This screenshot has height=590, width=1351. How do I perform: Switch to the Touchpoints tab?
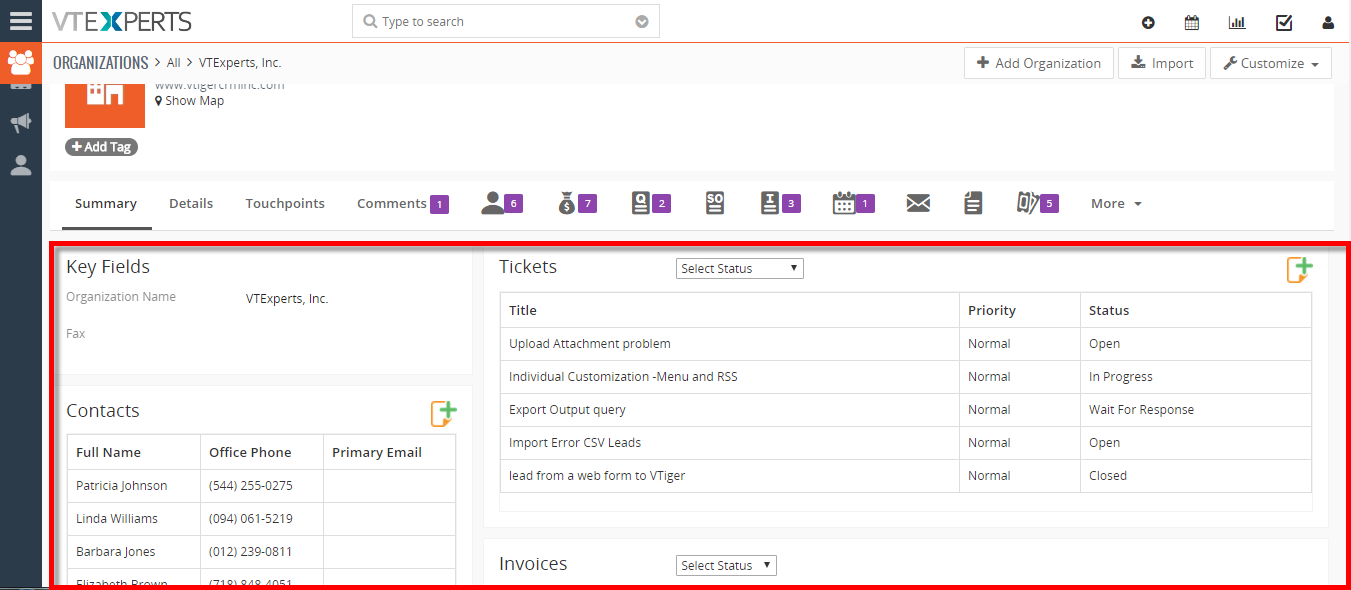tap(285, 203)
